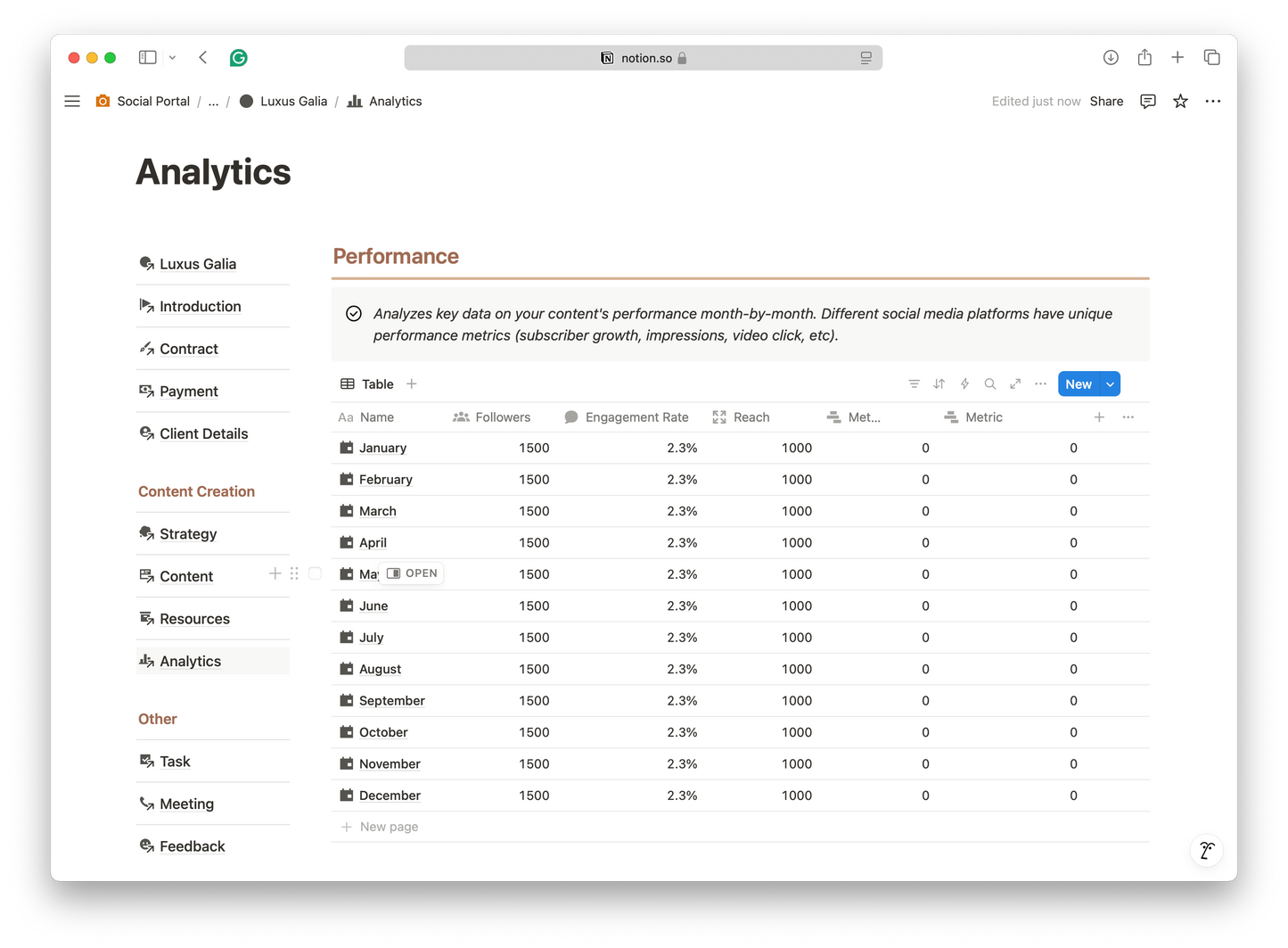Click the Share button

tap(1106, 102)
